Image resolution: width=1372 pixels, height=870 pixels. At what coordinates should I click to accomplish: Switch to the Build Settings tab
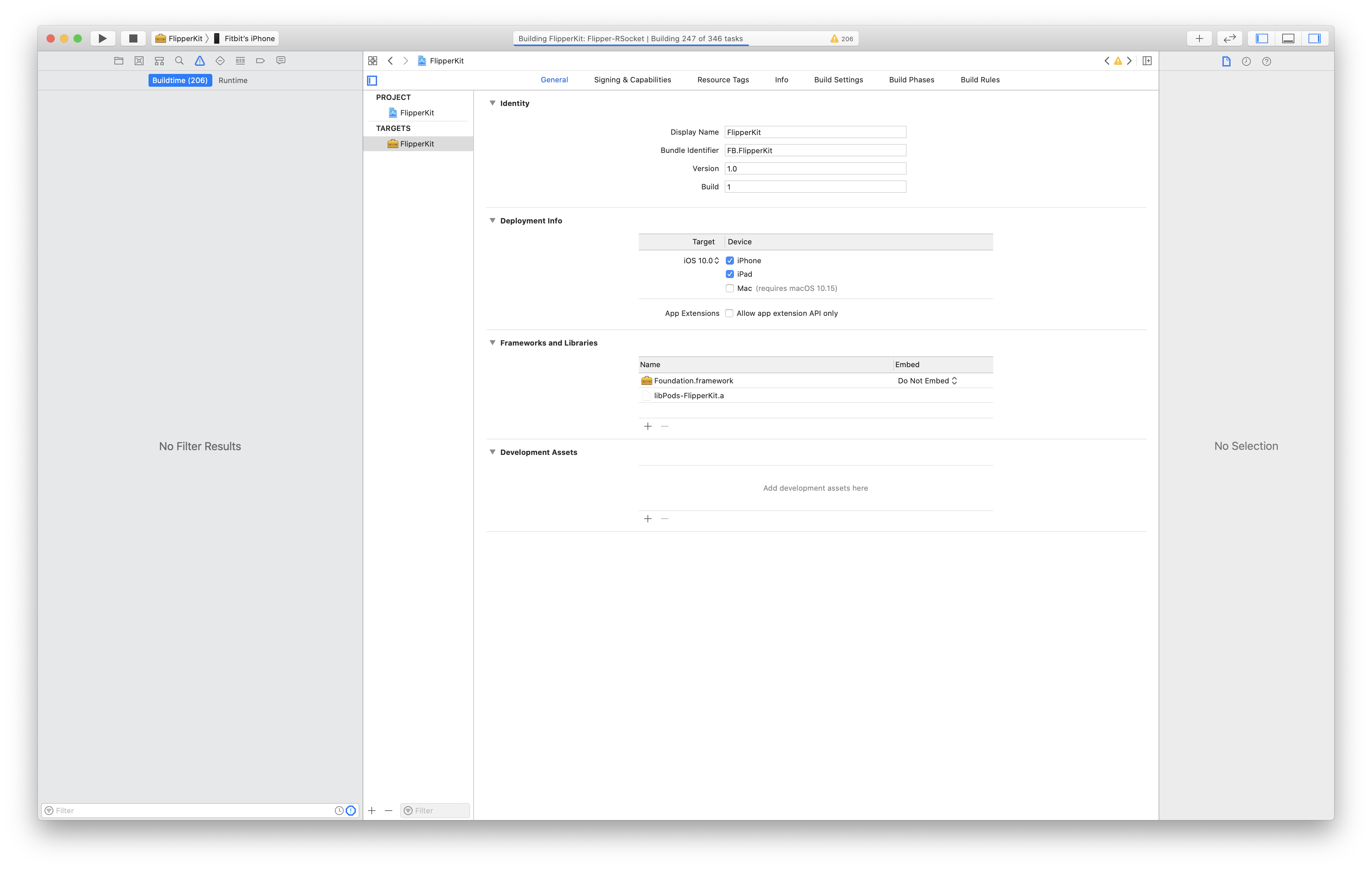838,80
